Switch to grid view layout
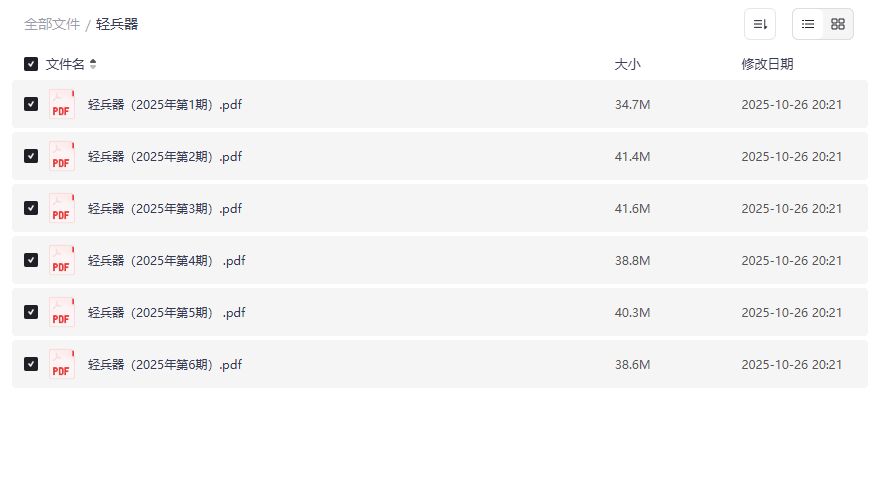 click(838, 24)
